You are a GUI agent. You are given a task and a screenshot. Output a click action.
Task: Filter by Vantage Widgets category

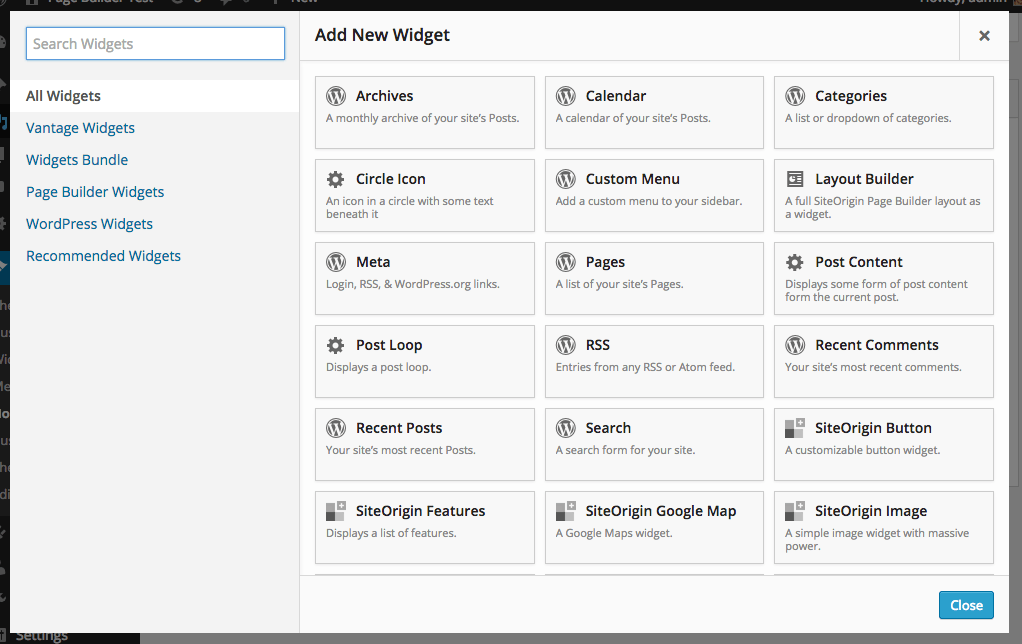pos(80,128)
